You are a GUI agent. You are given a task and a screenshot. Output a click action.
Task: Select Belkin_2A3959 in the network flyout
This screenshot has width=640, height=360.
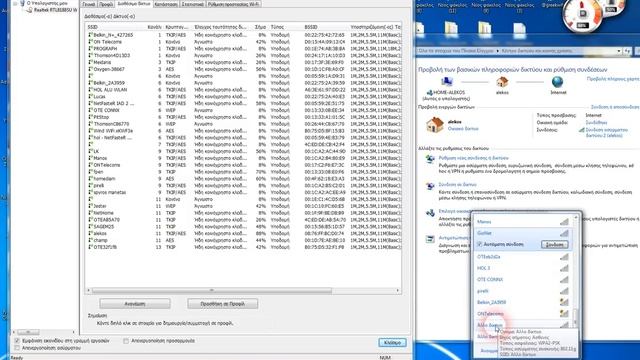coord(522,302)
